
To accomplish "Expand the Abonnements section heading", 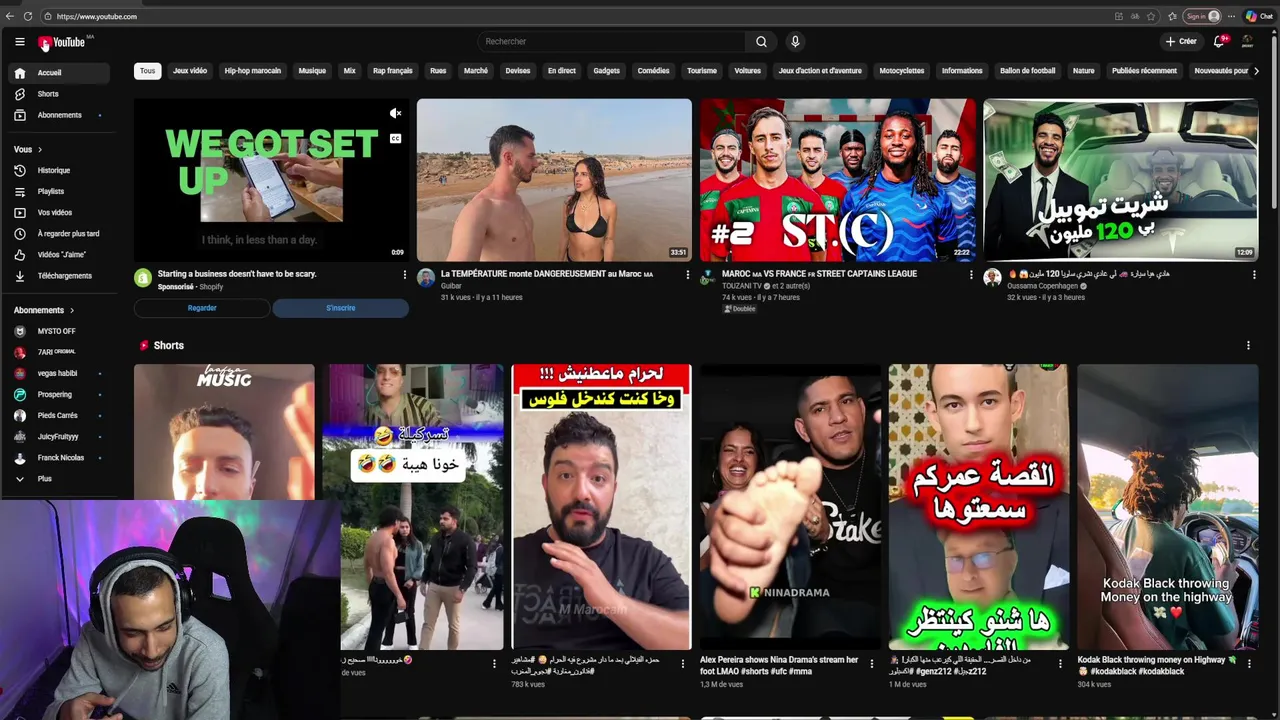I will [x=44, y=310].
